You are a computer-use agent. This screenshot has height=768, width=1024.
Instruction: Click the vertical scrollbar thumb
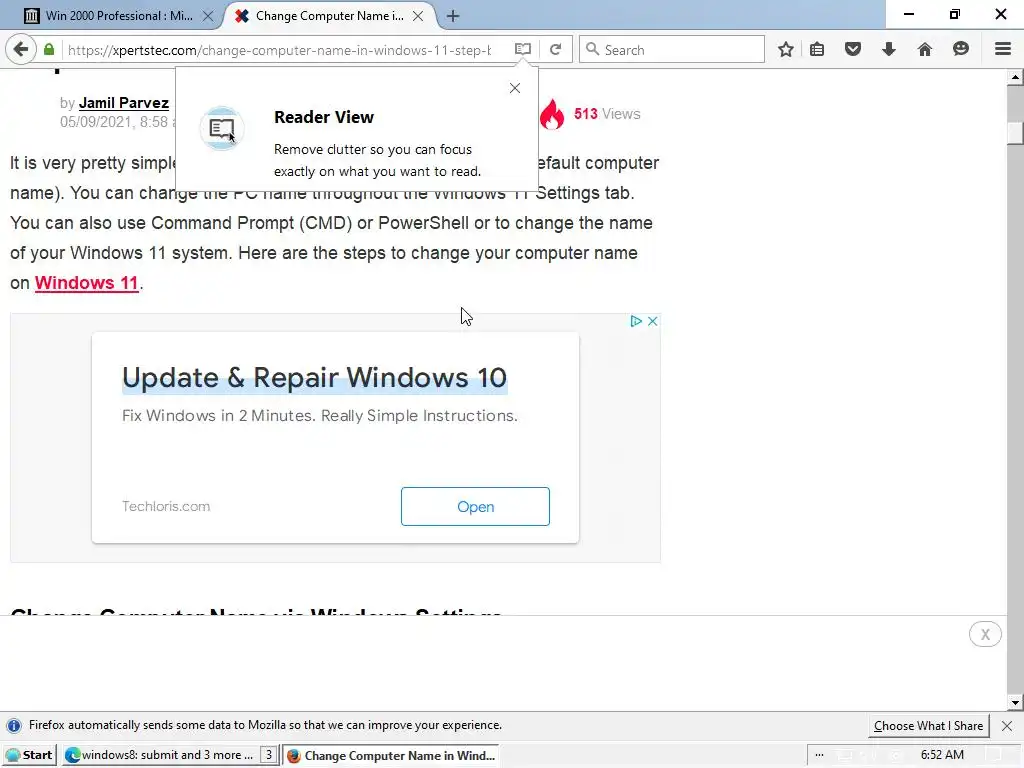(1015, 133)
